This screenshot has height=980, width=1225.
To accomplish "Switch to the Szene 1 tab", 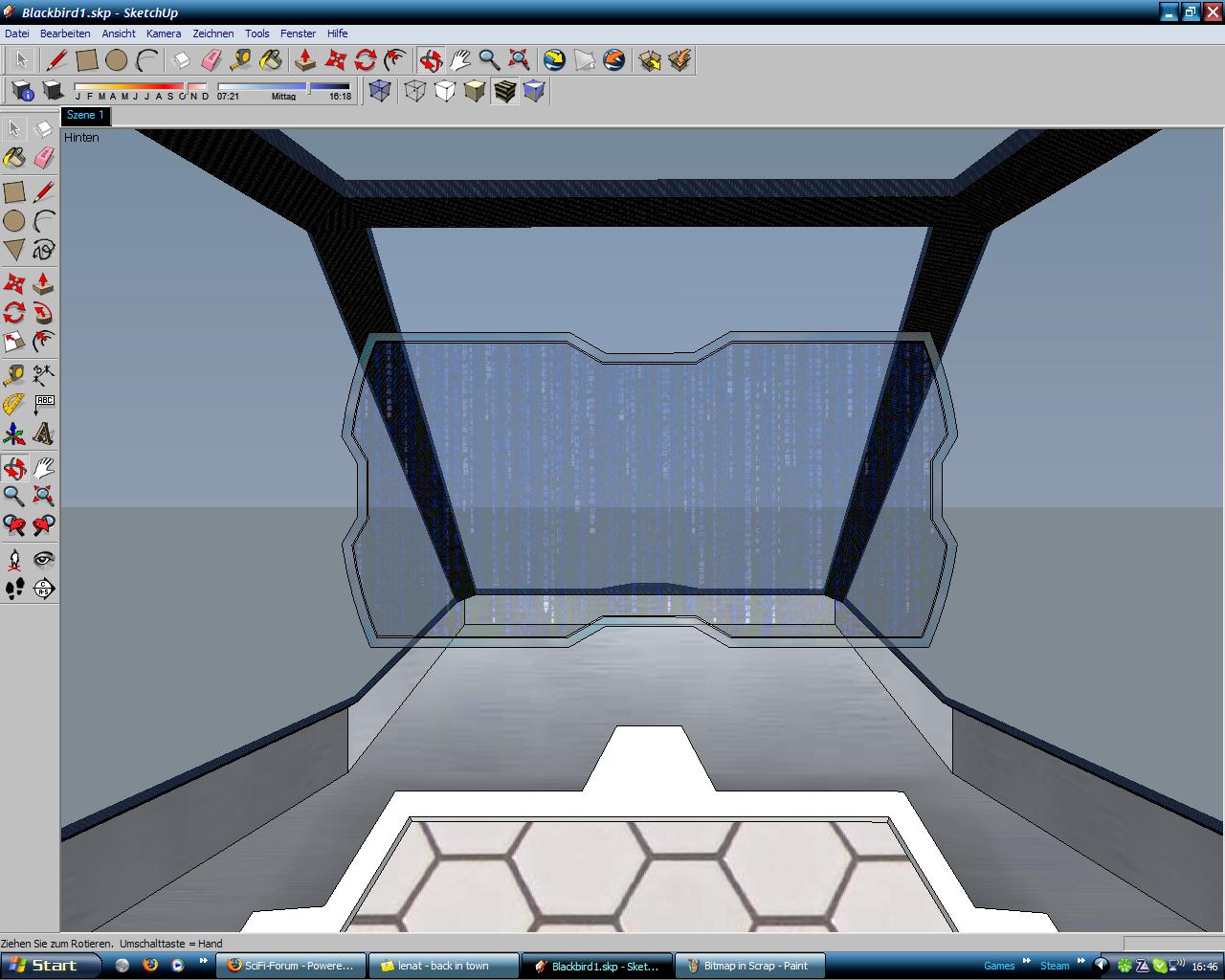I will coord(85,115).
